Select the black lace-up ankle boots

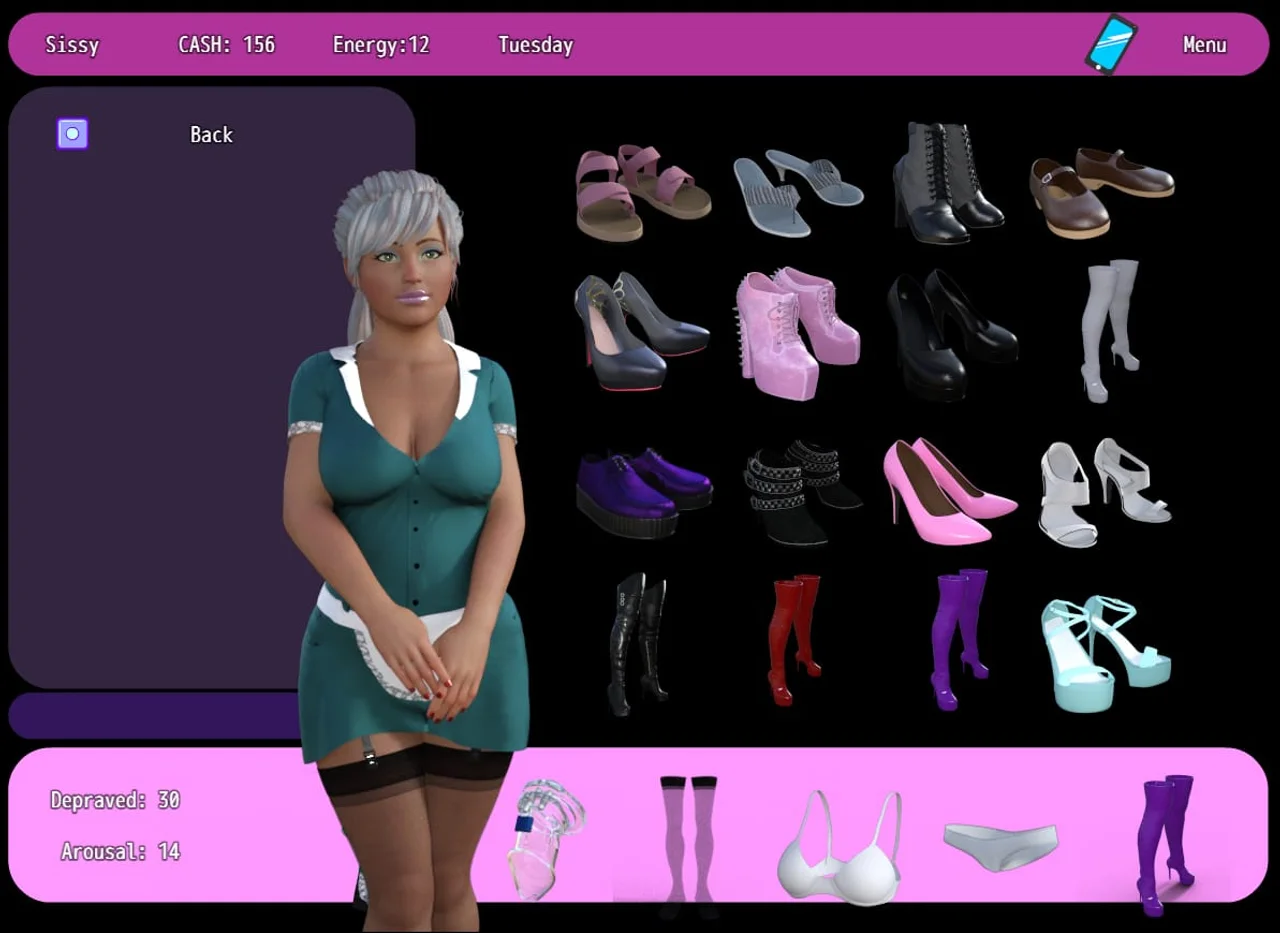[x=948, y=183]
